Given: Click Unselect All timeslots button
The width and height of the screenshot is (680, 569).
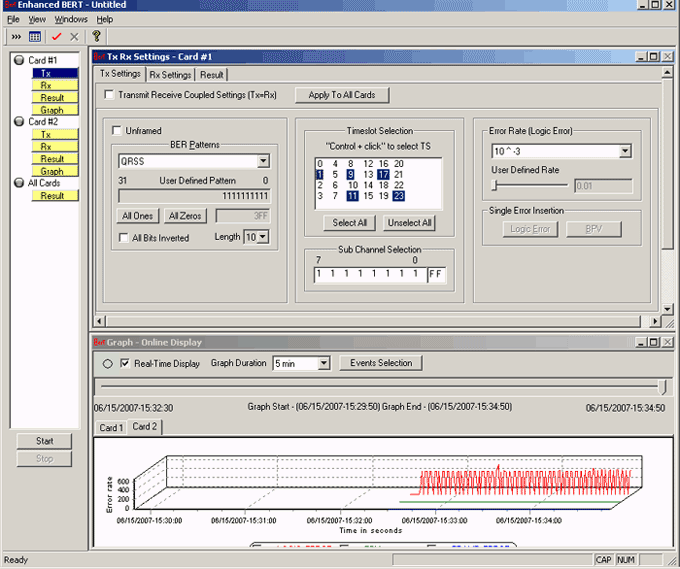Looking at the screenshot, I should 409,223.
